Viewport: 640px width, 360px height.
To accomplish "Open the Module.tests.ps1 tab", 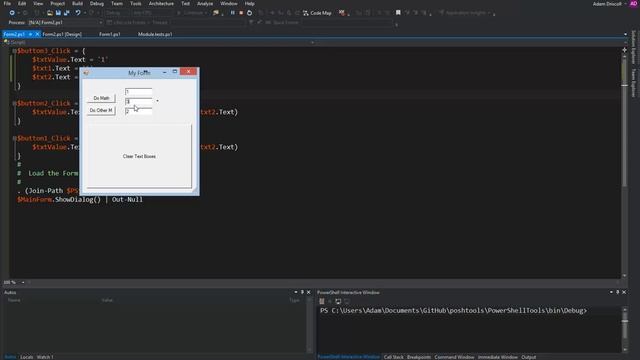I will click(155, 34).
